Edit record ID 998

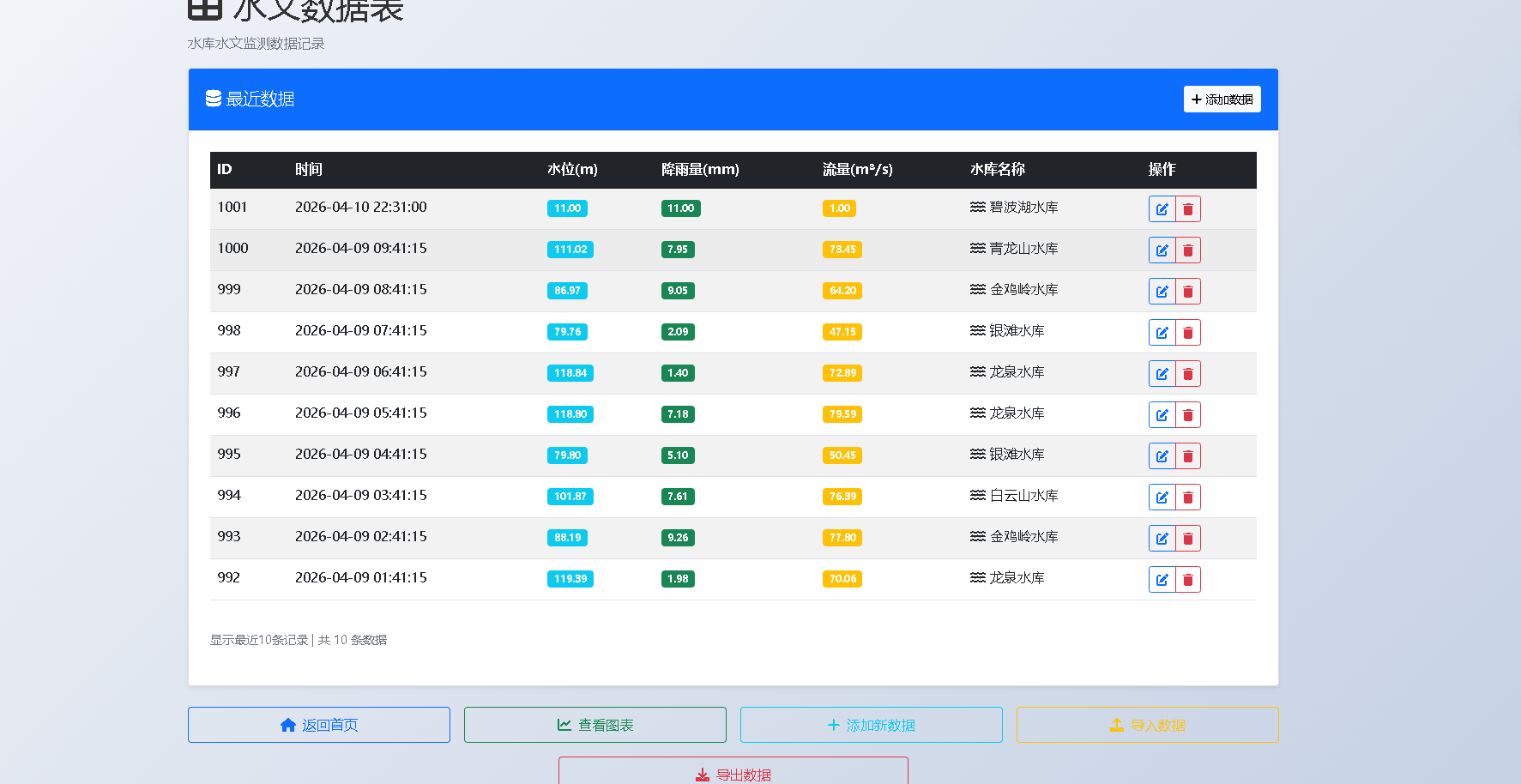click(1162, 333)
